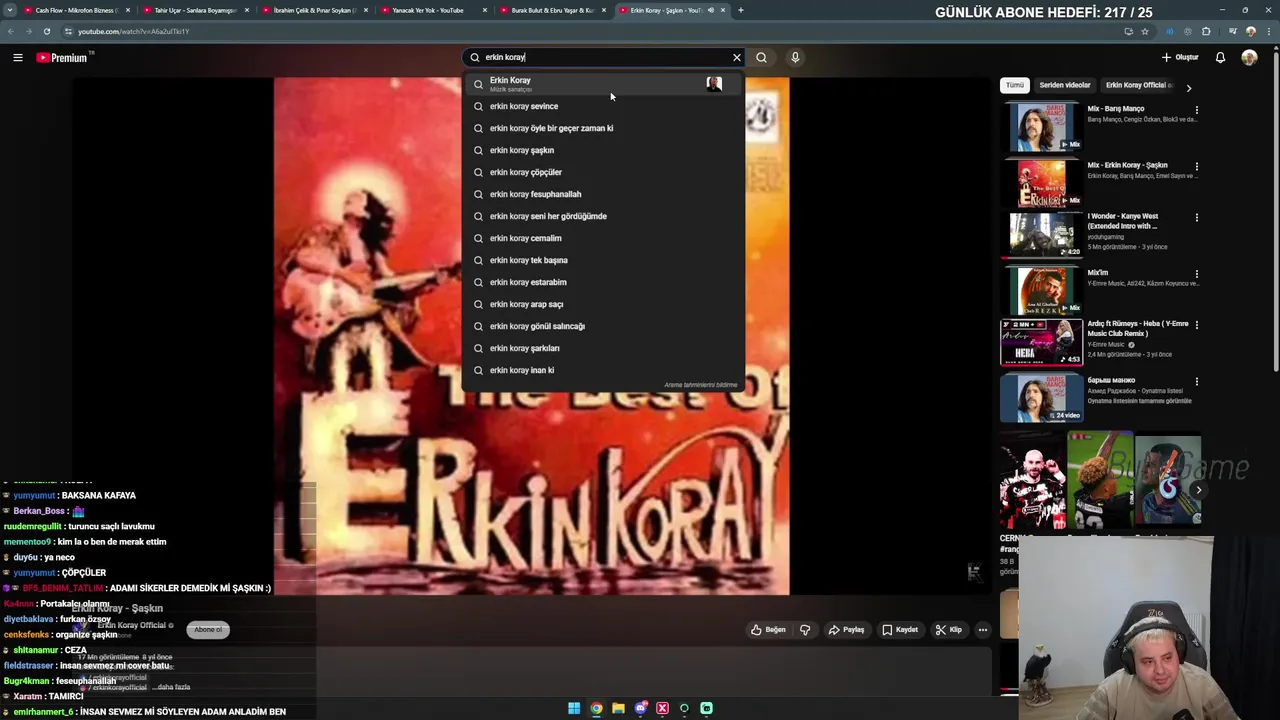Go to YouTube Premium home logo

[63, 57]
